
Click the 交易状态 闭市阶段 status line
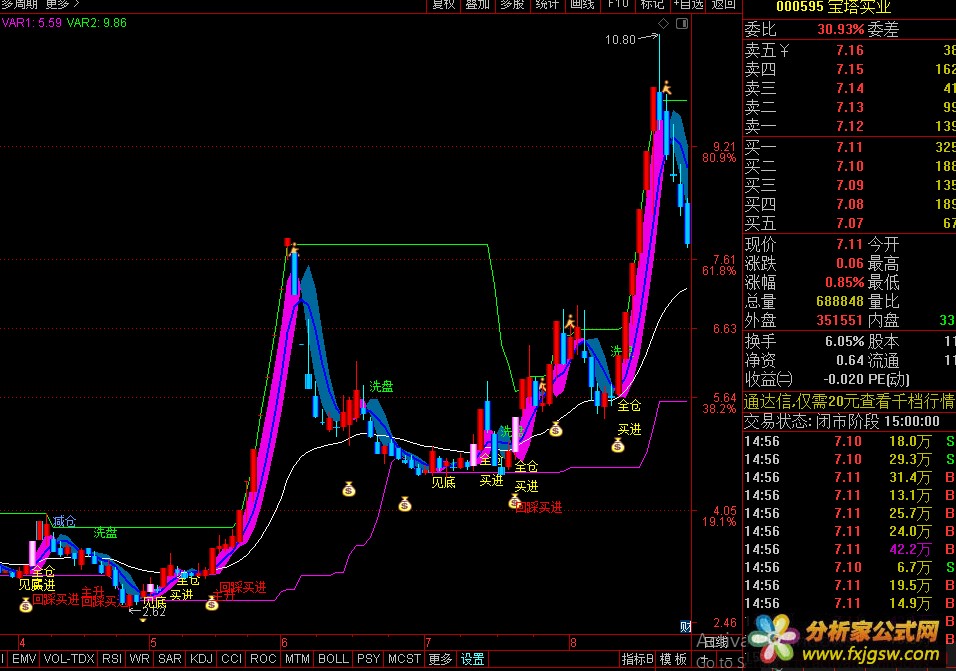(842, 421)
